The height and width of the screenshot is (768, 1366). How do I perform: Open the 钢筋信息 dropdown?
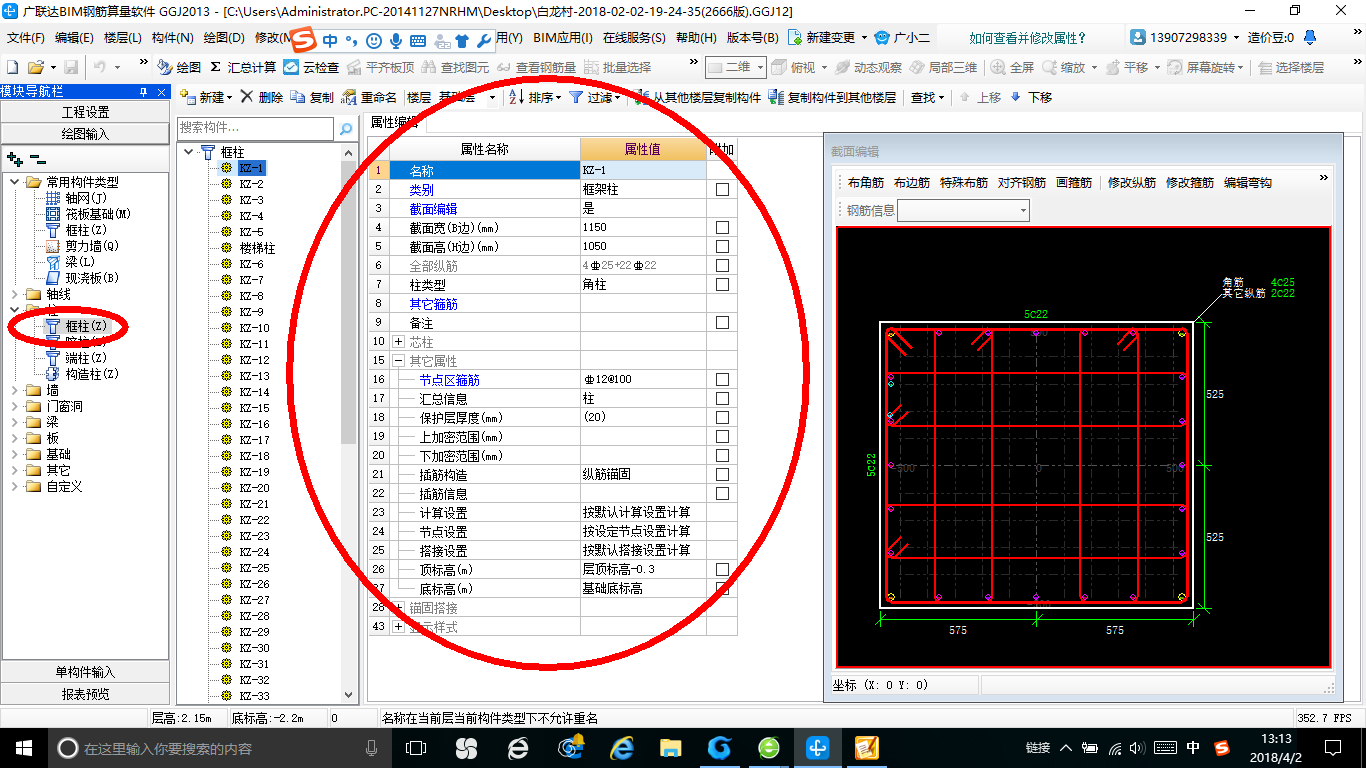click(x=1023, y=211)
